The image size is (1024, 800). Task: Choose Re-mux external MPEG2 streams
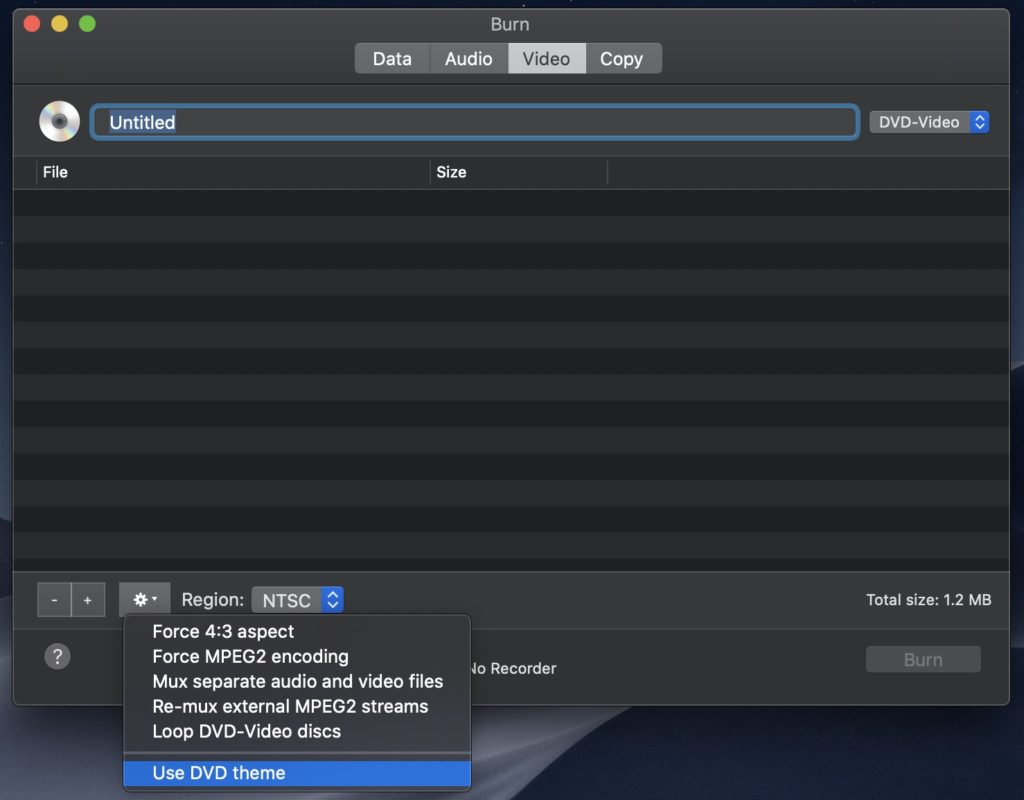tap(290, 707)
